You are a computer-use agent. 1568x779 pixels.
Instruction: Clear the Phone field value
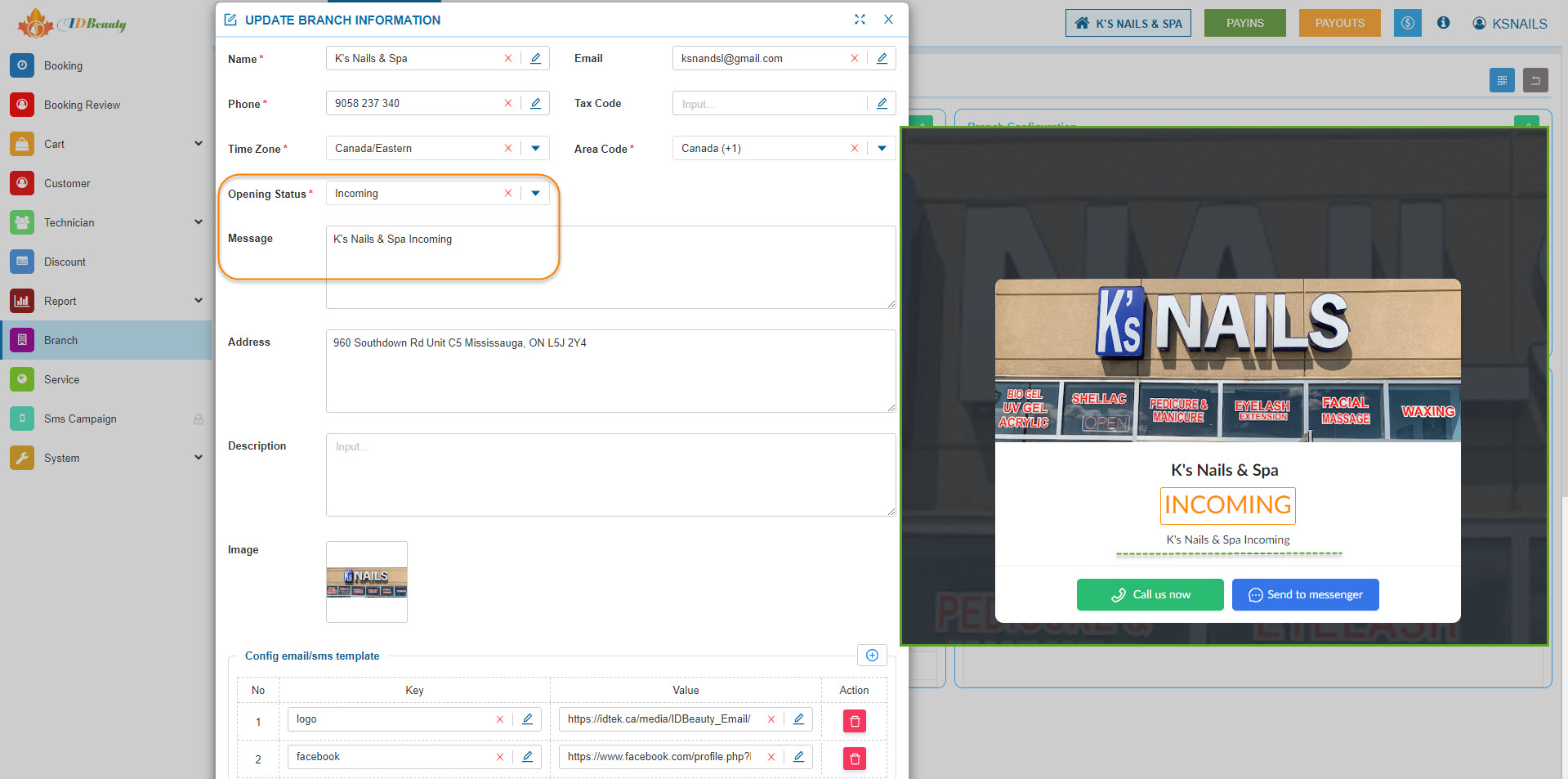click(508, 103)
